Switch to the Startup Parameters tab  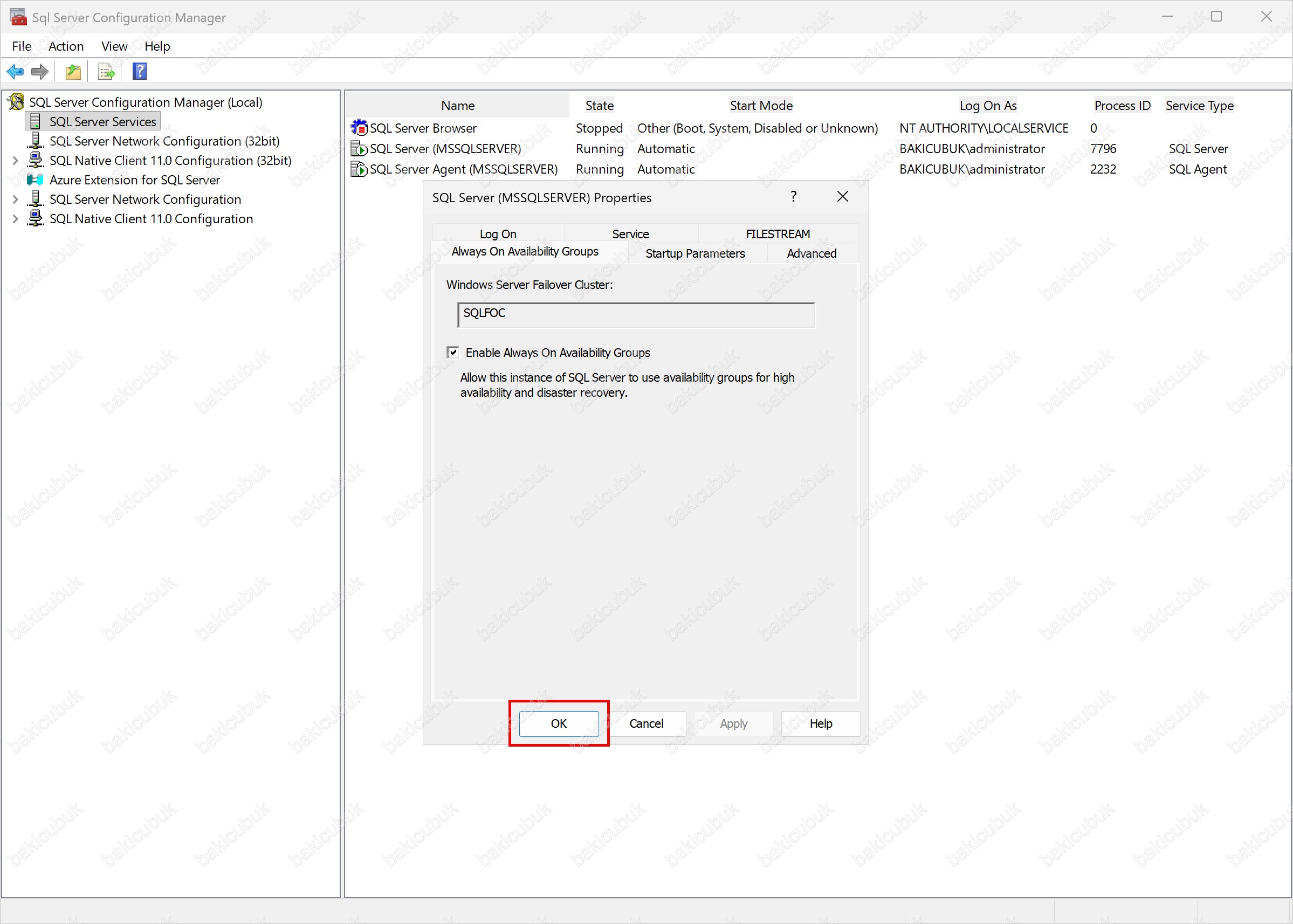[695, 253]
